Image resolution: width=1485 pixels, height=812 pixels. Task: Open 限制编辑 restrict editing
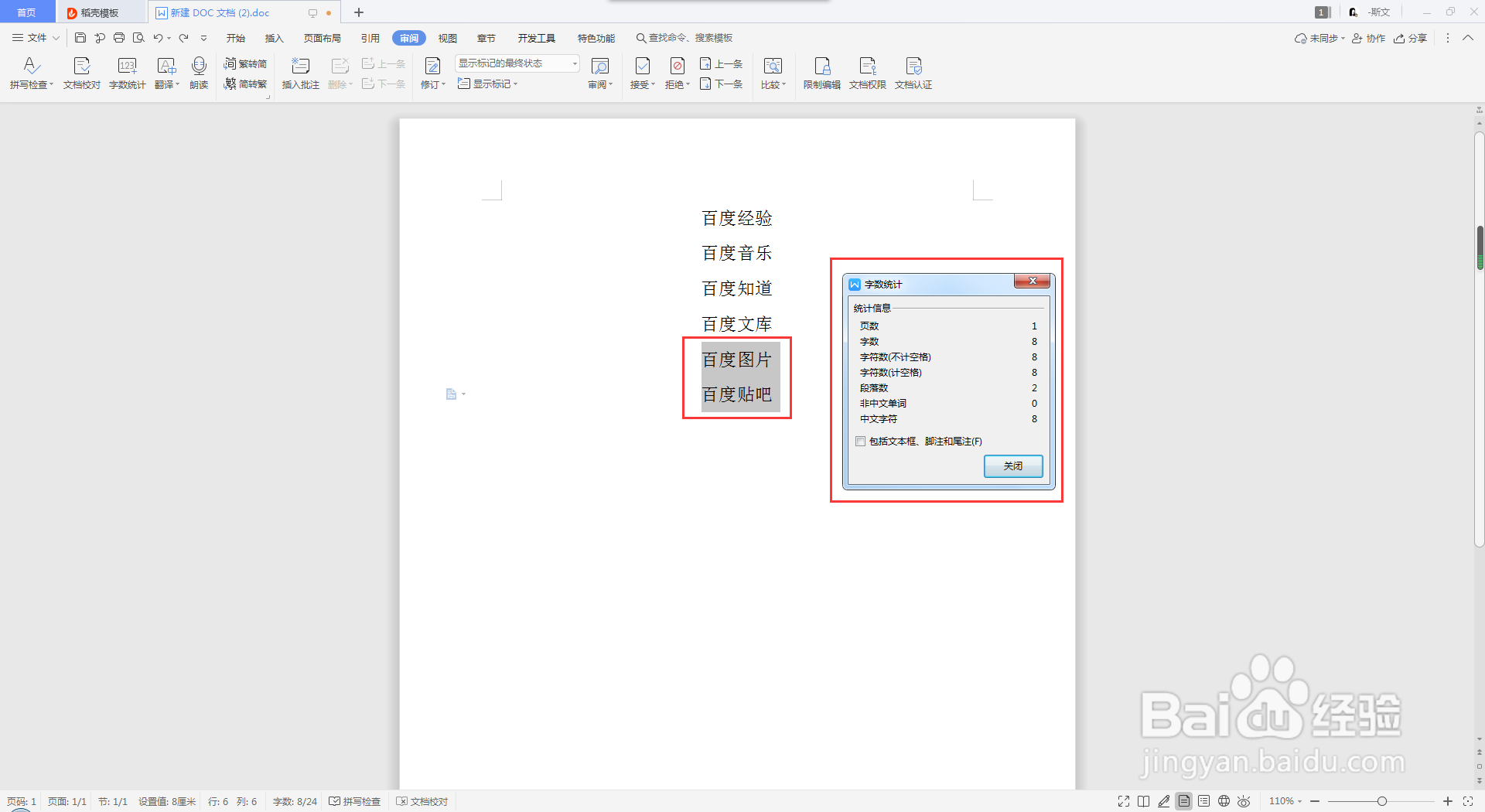point(821,73)
